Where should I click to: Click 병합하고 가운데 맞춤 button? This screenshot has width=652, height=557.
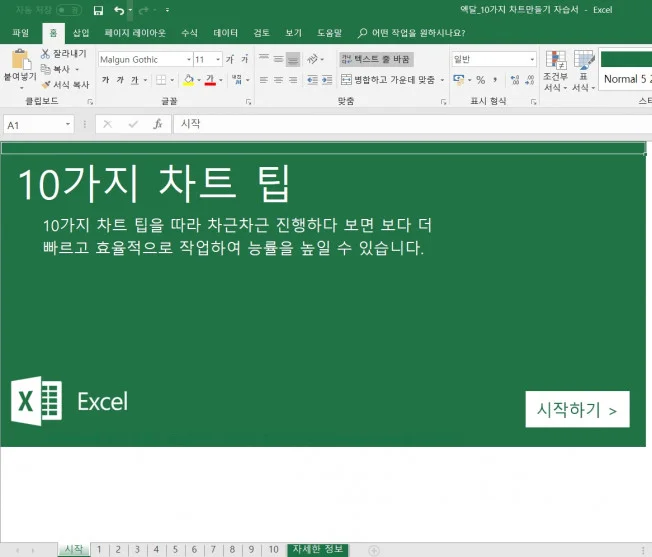pos(388,80)
